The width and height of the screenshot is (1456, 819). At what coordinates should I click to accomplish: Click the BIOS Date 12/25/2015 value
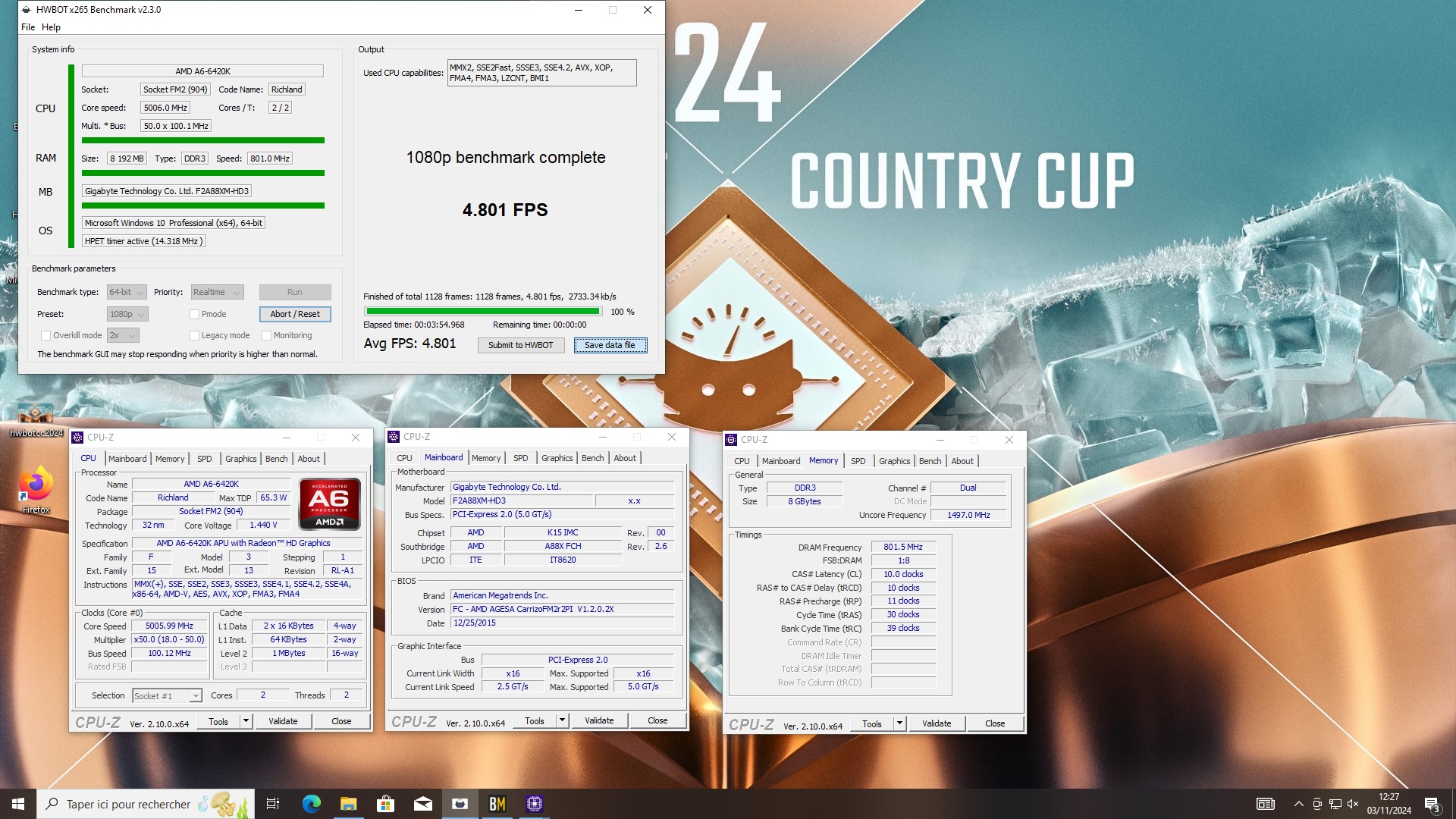(x=562, y=623)
